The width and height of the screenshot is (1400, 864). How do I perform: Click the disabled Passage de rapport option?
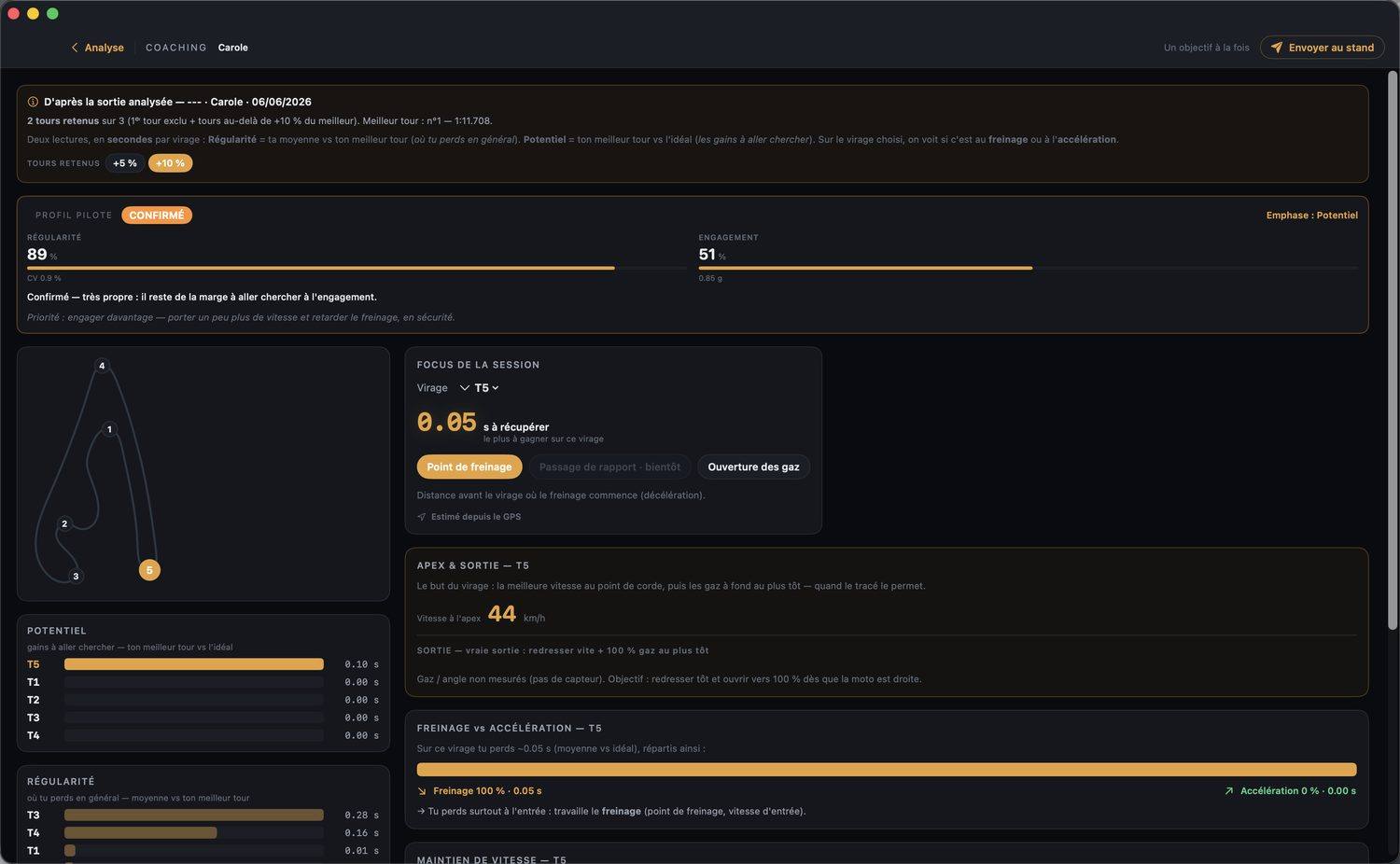point(609,467)
